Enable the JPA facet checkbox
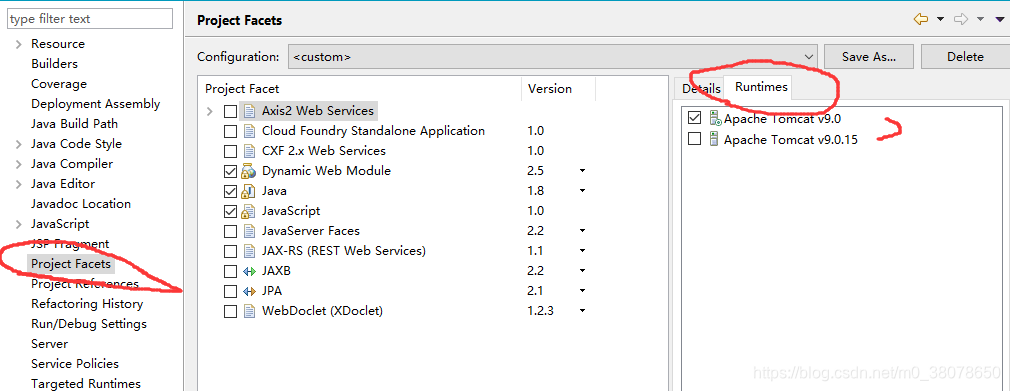 230,291
